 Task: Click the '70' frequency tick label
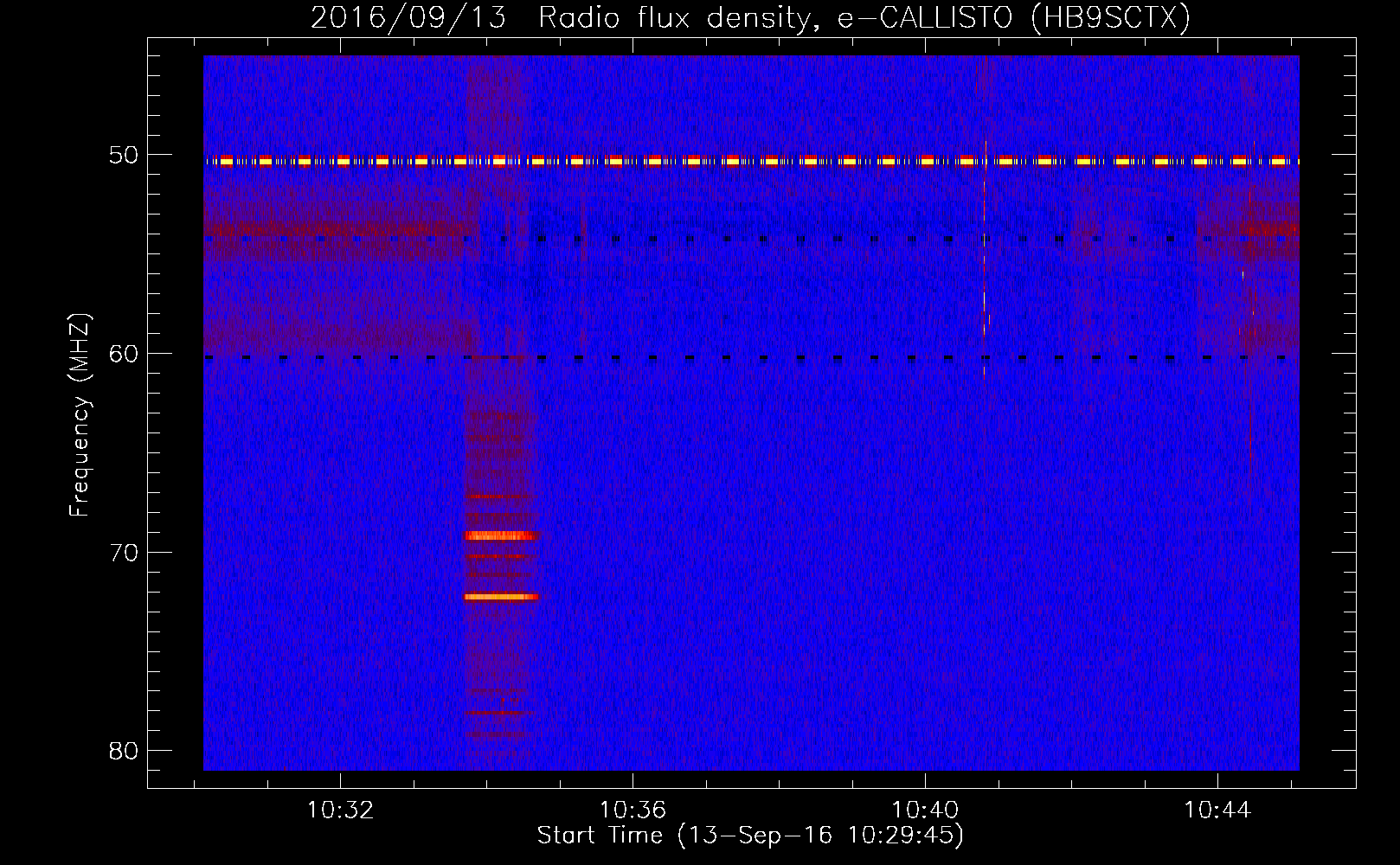pyautogui.click(x=124, y=553)
